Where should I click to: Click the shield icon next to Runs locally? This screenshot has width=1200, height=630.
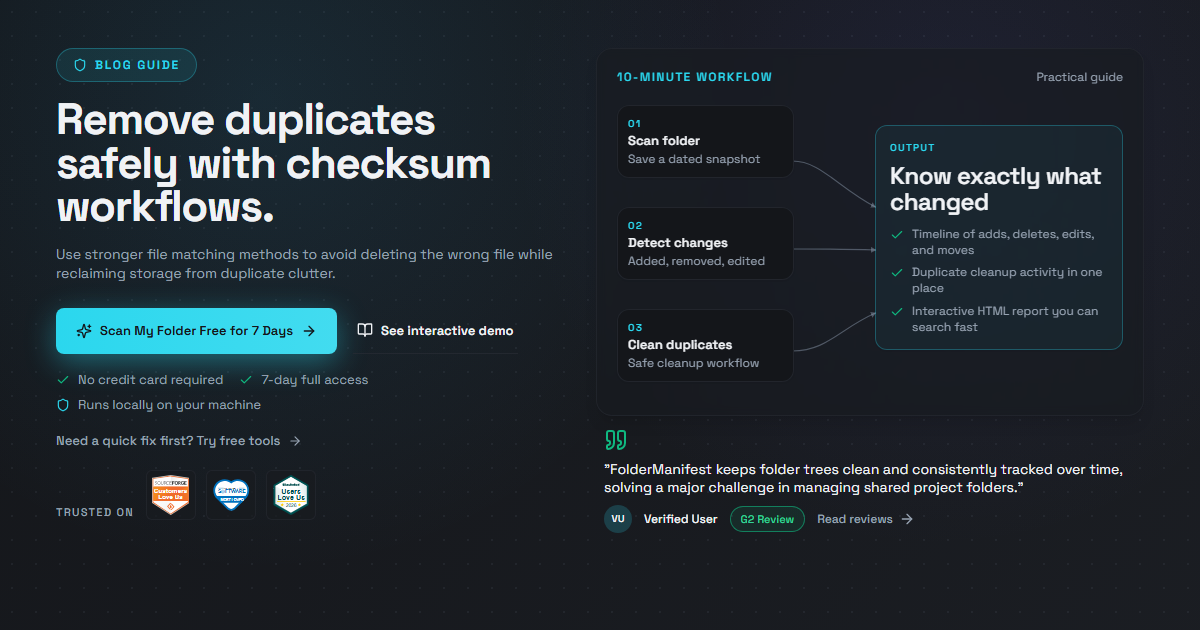pos(63,405)
